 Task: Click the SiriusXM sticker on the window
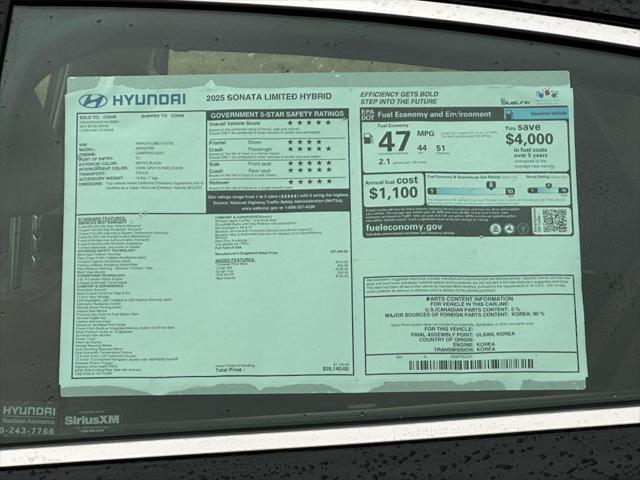pos(92,420)
